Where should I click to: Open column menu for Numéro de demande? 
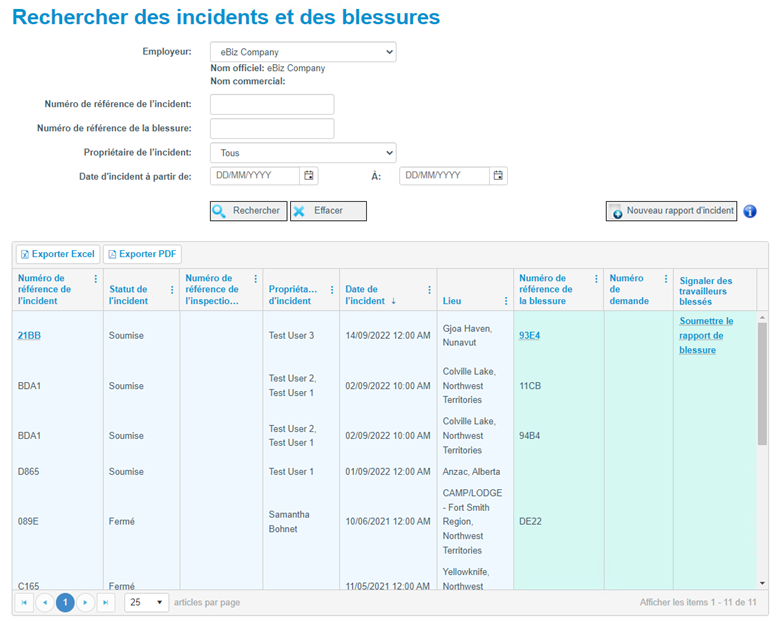666,279
